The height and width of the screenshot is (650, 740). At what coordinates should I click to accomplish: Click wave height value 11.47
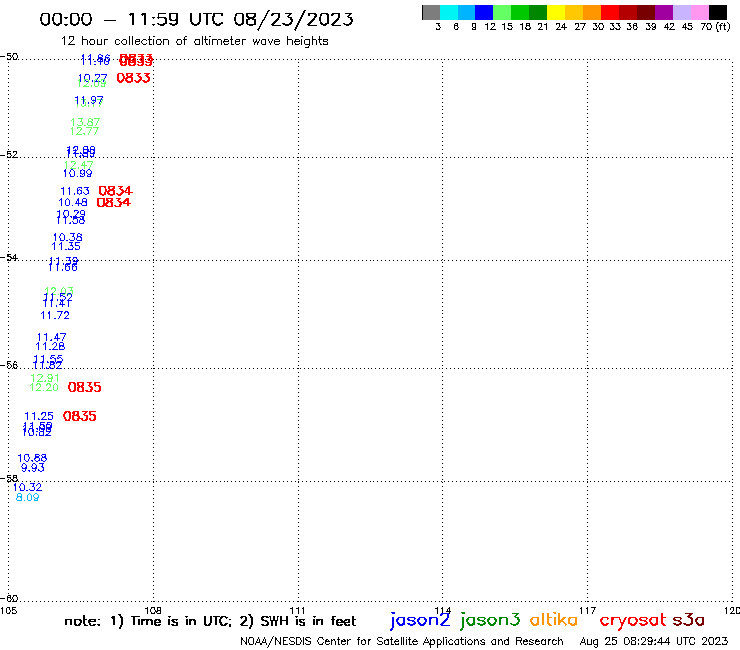(x=51, y=337)
